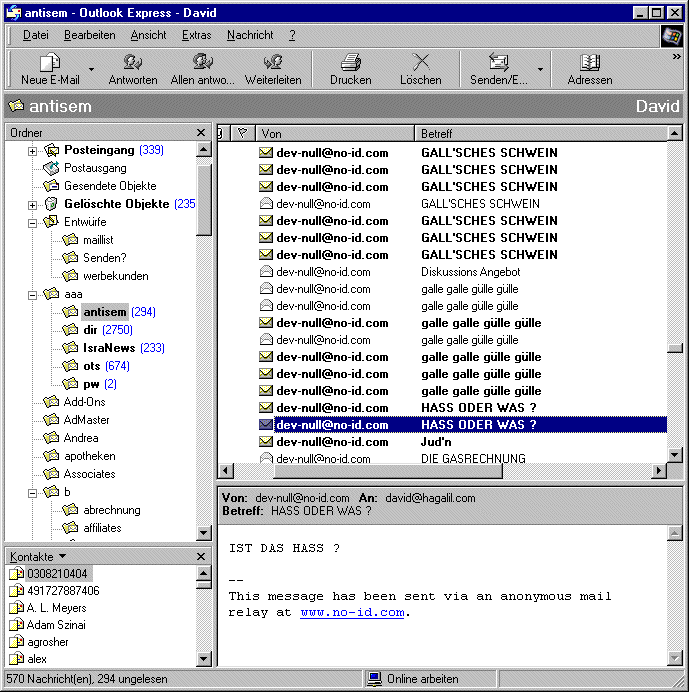Select the IsraNews folder
689x692 pixels.
tap(110, 348)
